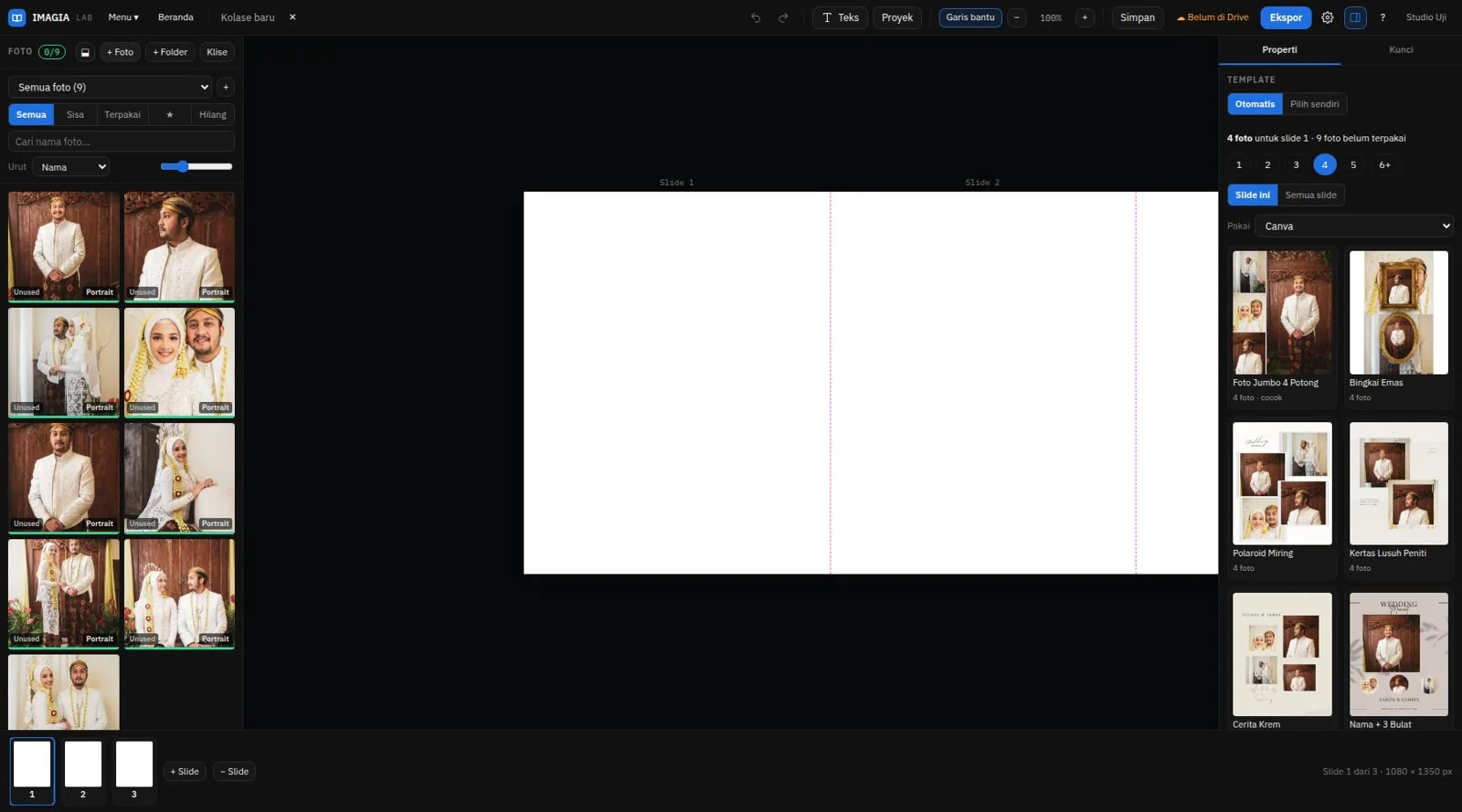The height and width of the screenshot is (812, 1462).
Task: Show Semua photos filter
Action: 31,114
